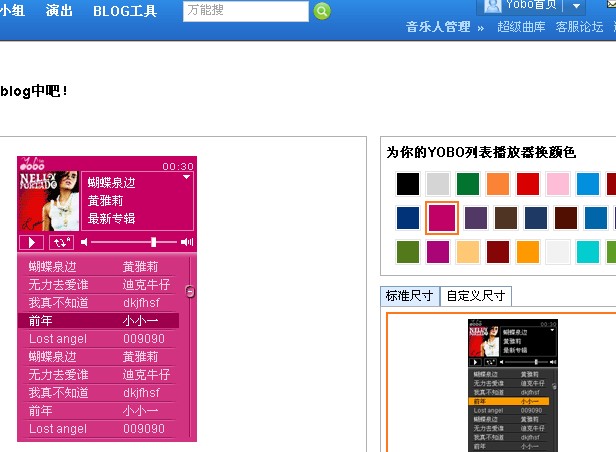Select the dark maroon-brown swatch in second row
Image resolution: width=616 pixels, height=452 pixels.
(566, 218)
